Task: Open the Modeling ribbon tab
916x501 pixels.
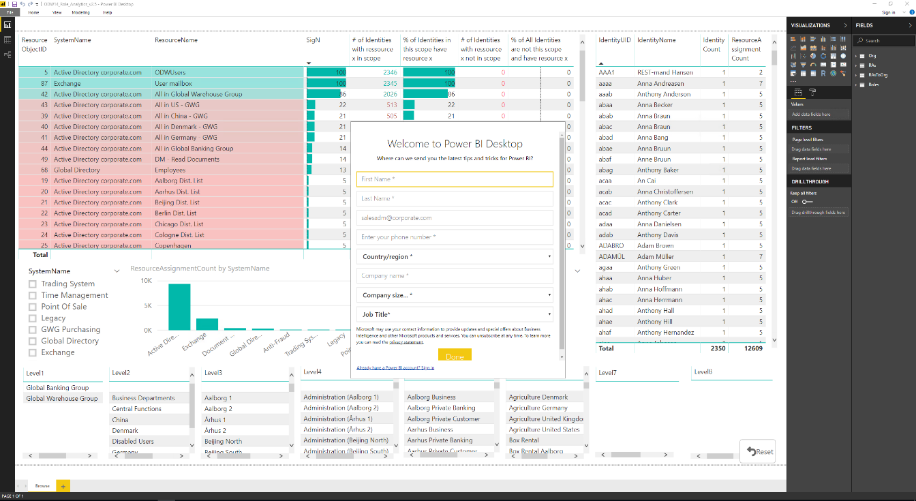Action: 81,12
